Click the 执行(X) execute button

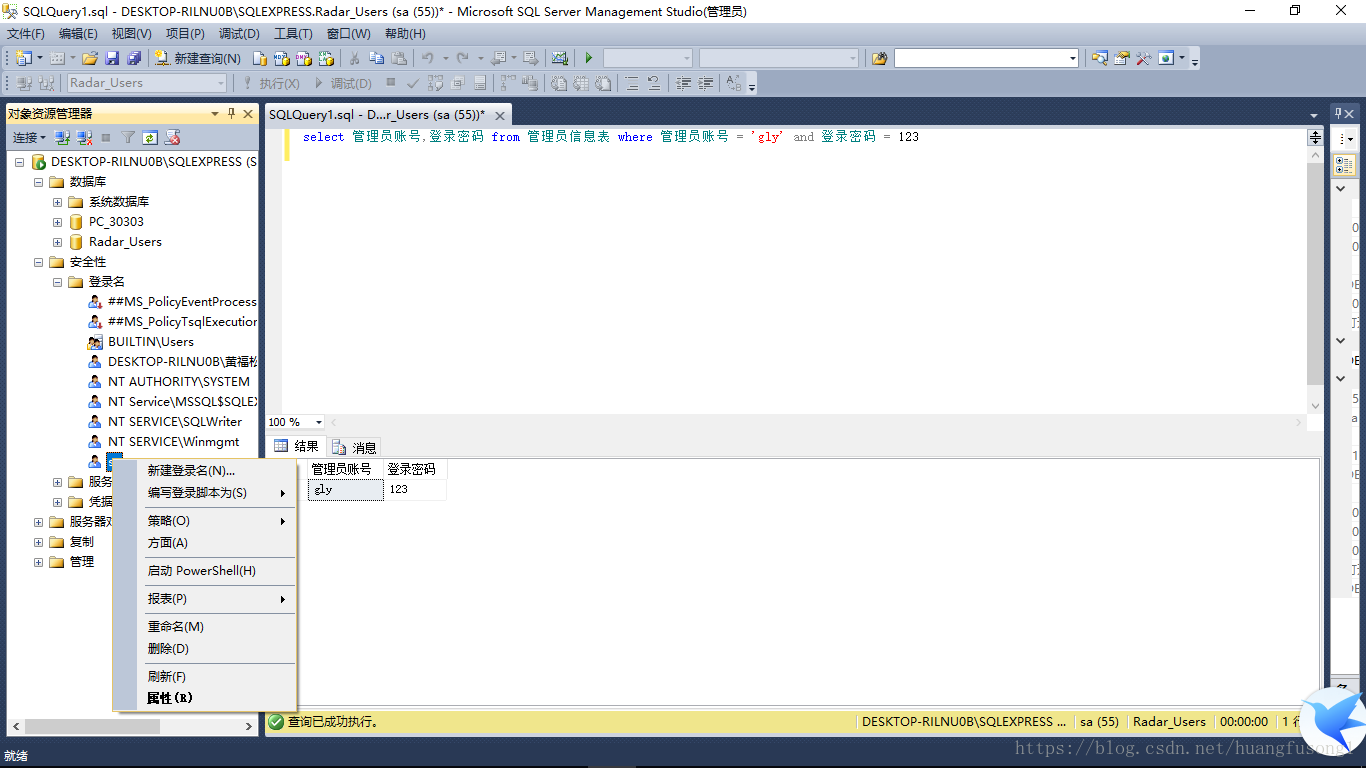click(x=271, y=83)
